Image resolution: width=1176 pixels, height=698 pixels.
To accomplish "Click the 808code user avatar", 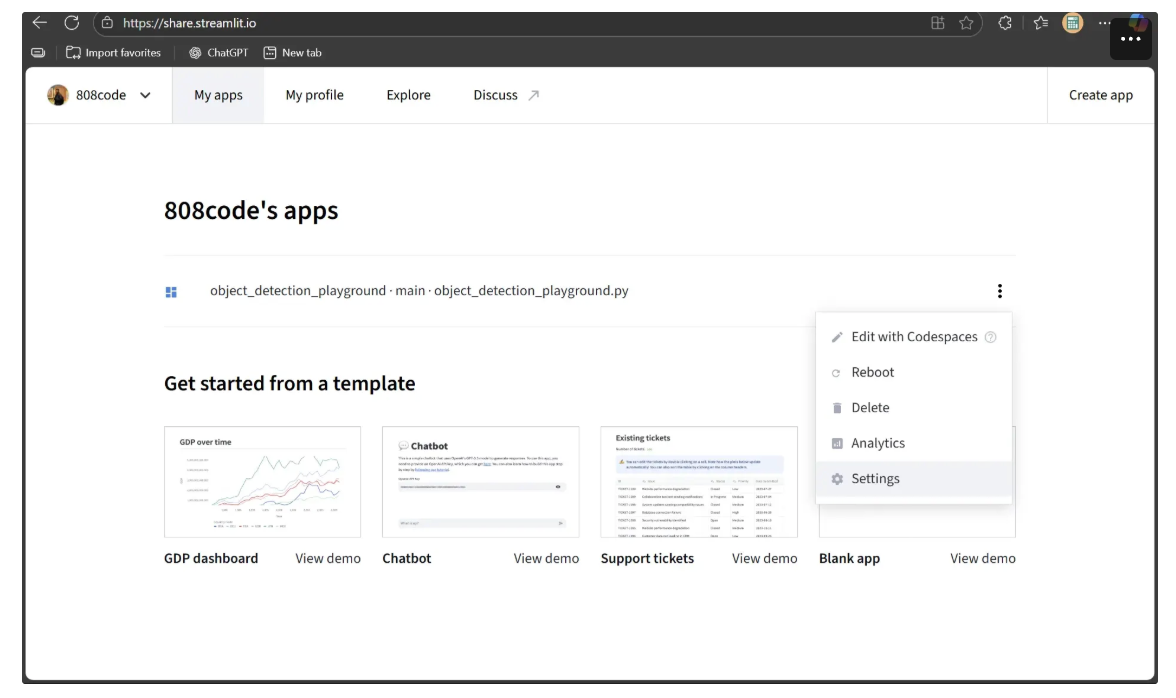I will pos(58,95).
